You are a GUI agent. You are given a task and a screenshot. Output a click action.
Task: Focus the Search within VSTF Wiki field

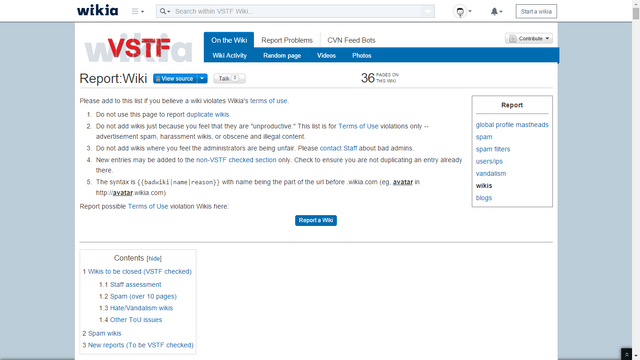pos(296,11)
